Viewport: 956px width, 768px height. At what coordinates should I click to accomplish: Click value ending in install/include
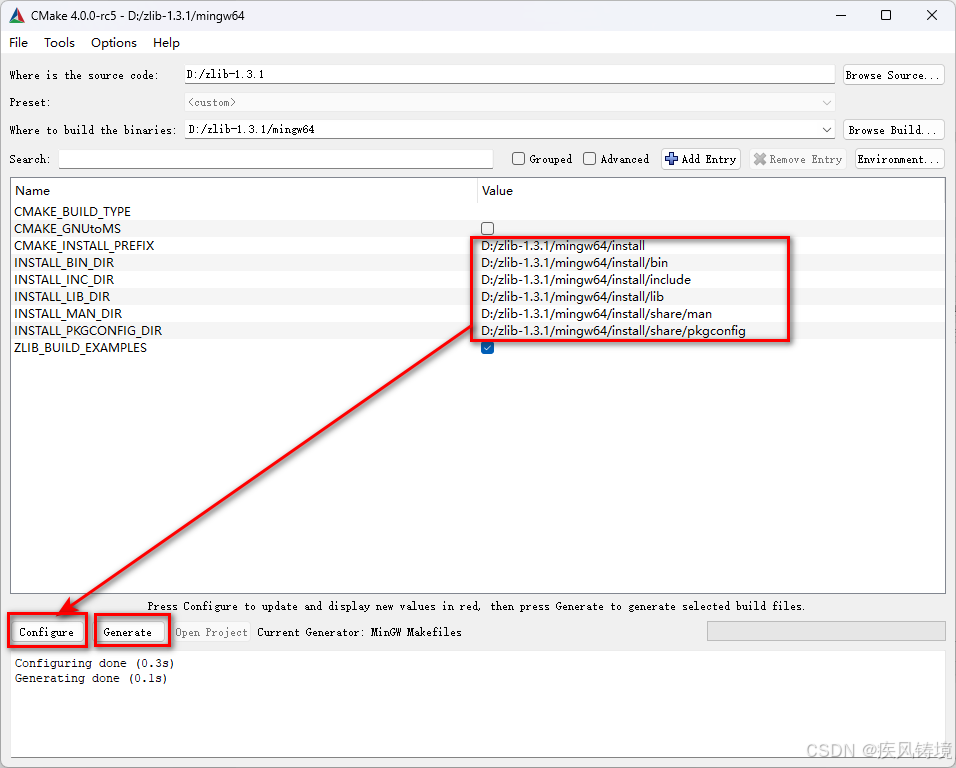586,280
